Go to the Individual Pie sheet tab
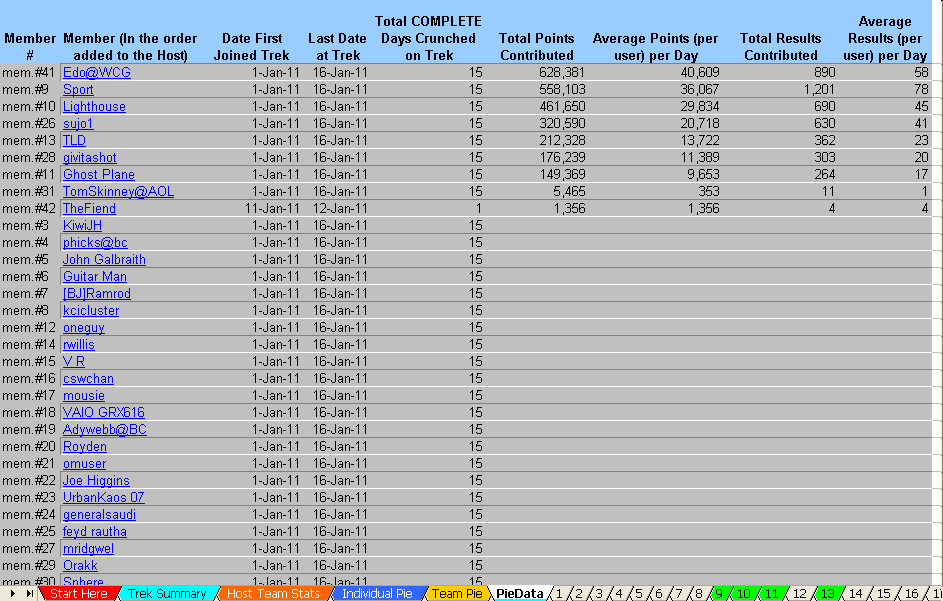 point(376,594)
